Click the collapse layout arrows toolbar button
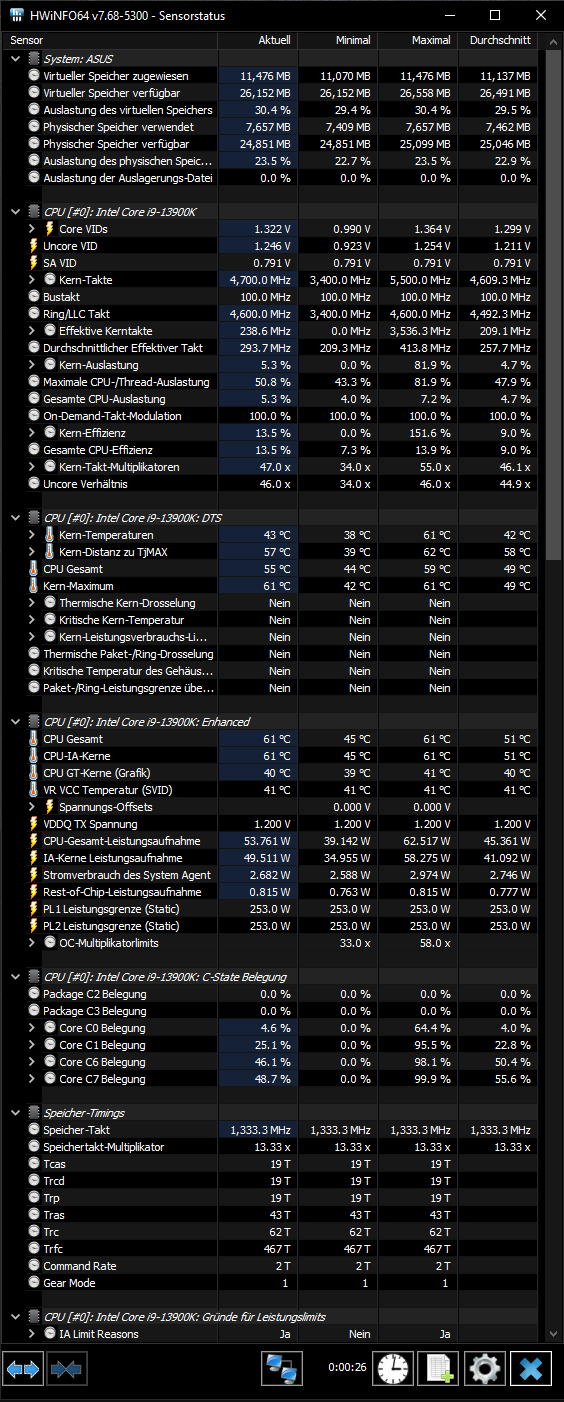The width and height of the screenshot is (564, 1402). [65, 1368]
